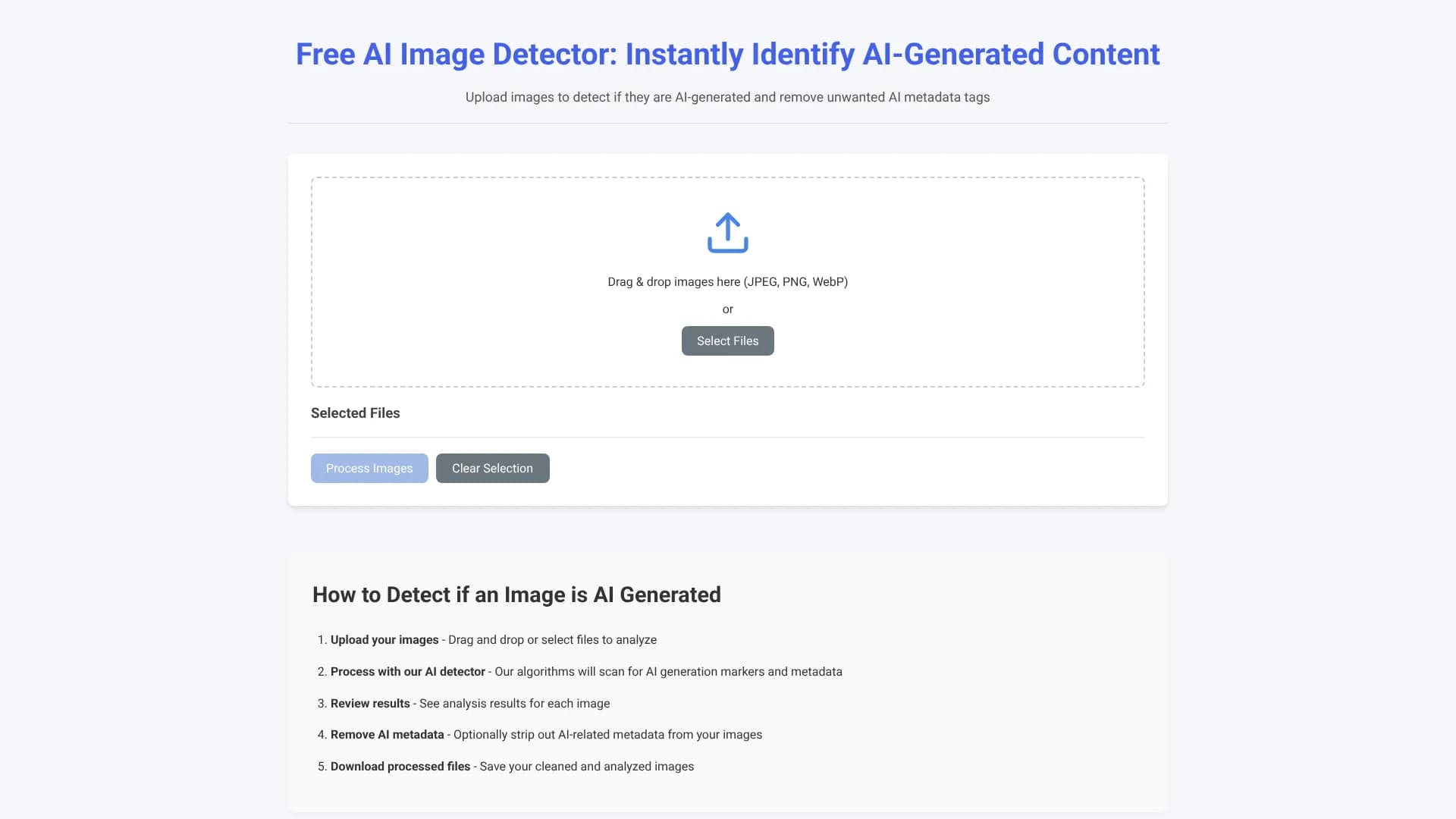
Task: Click the blue upload arrow icon
Action: coord(727,232)
